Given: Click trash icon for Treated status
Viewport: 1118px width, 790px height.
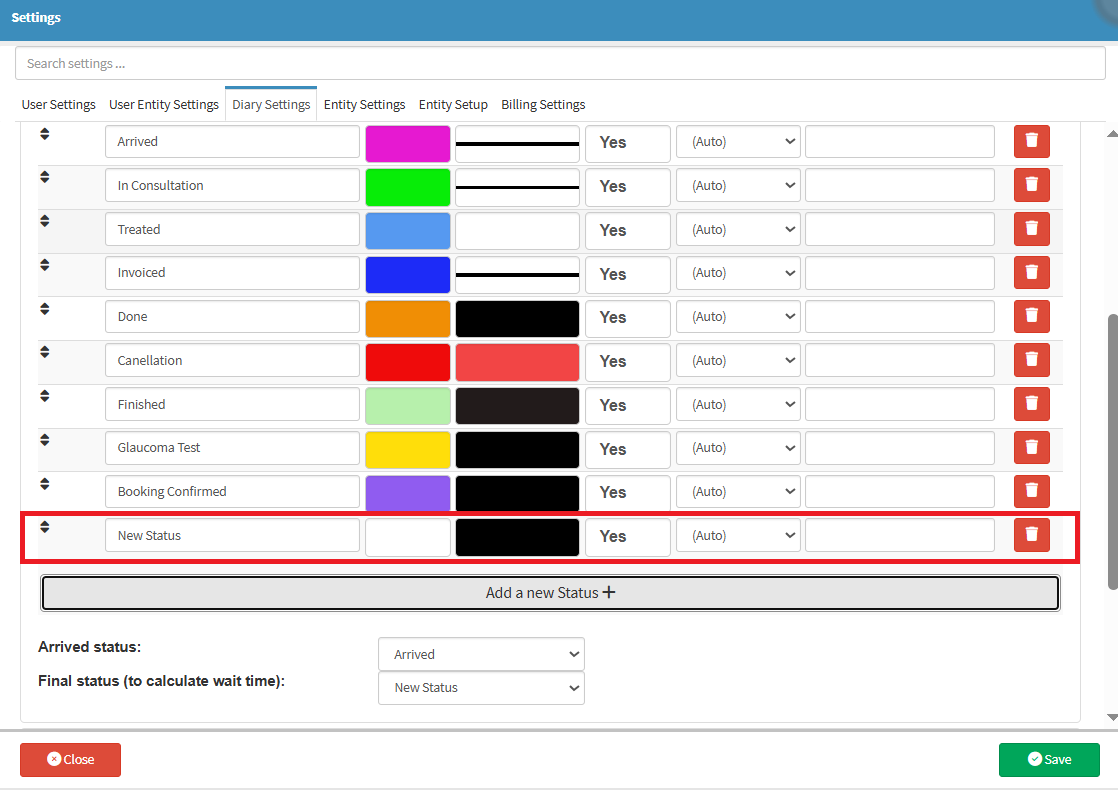Looking at the screenshot, I should pyautogui.click(x=1031, y=229).
